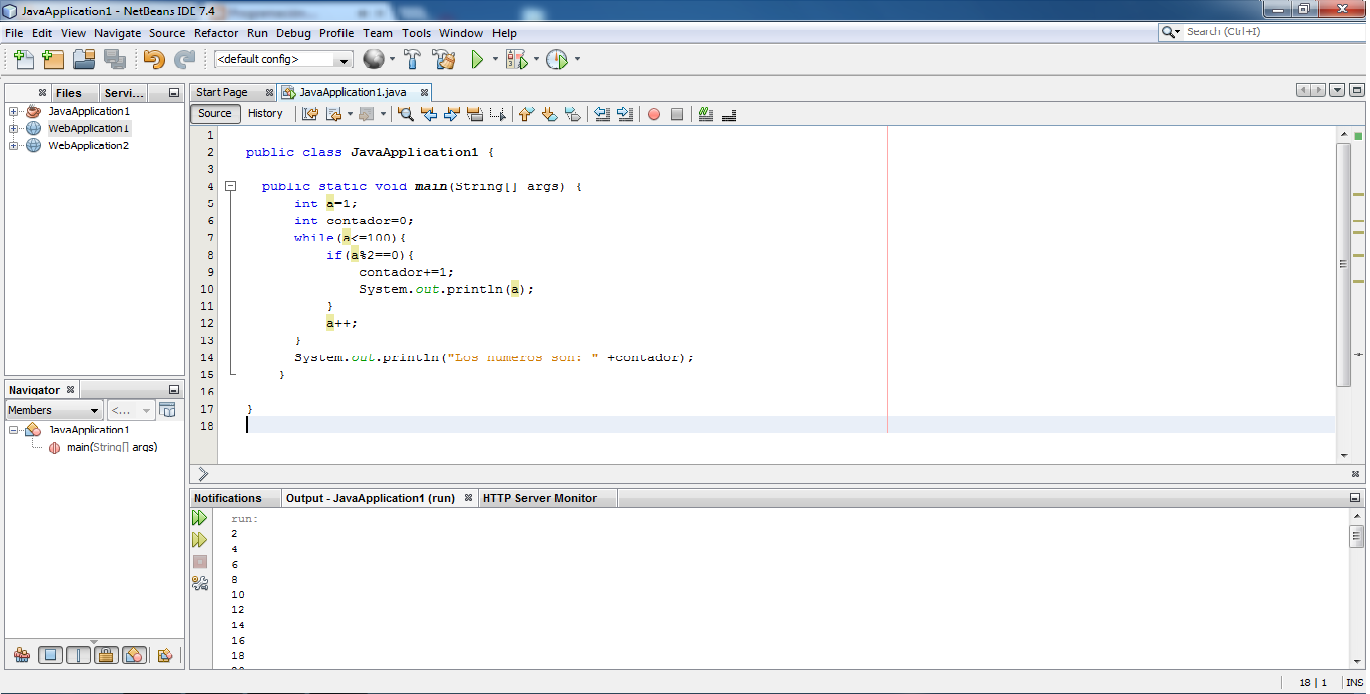Select main(String[] args) in the Navigator
1370x694 pixels.
113,447
